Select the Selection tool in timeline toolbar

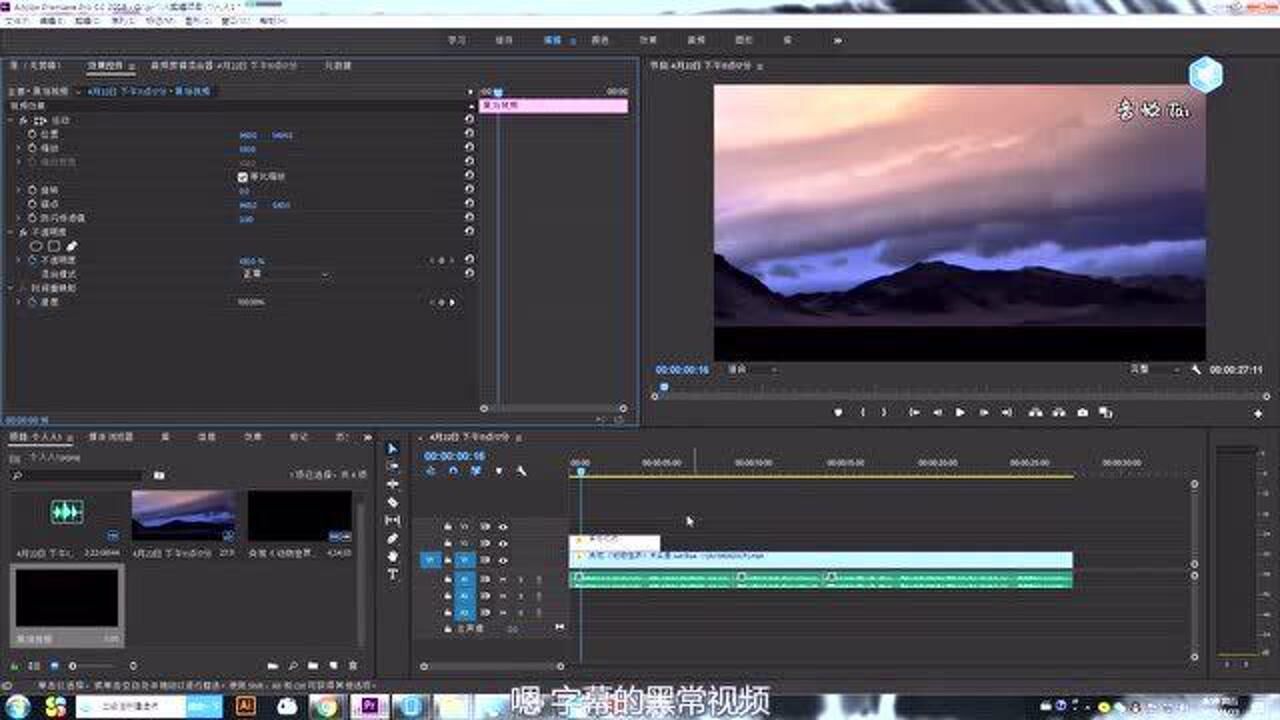coord(392,449)
